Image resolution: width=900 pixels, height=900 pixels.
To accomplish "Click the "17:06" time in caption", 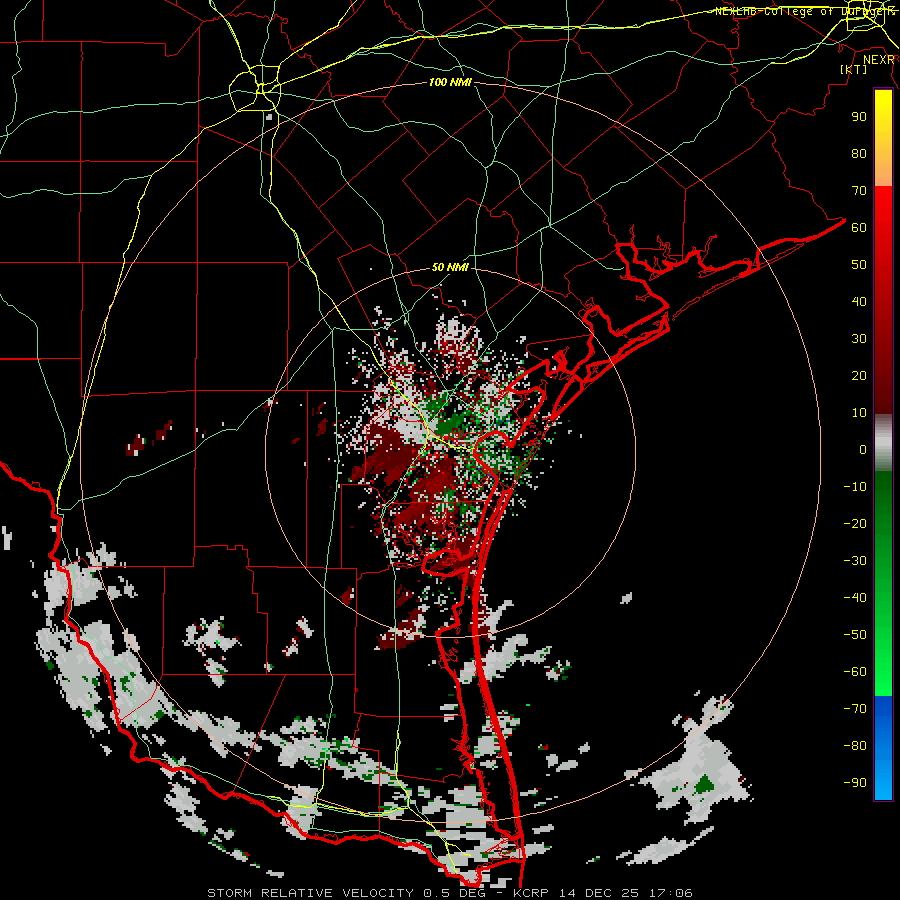I will pyautogui.click(x=670, y=893).
